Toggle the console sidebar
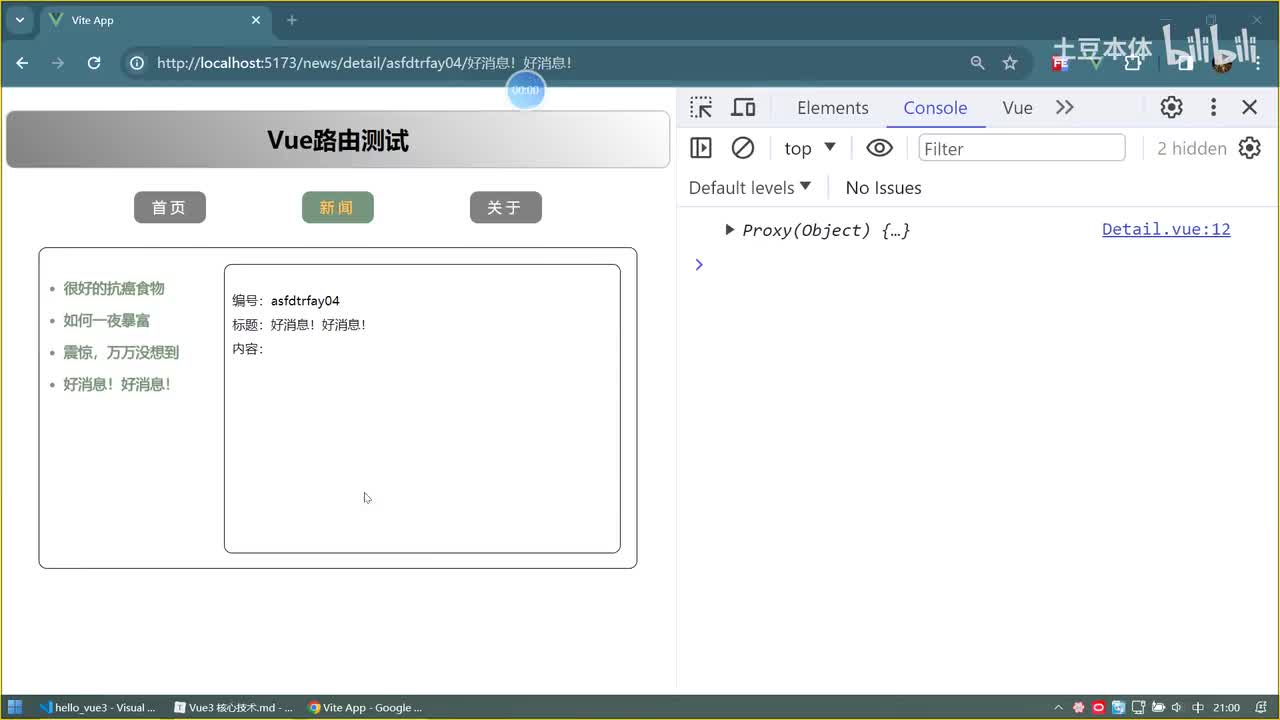Viewport: 1280px width, 720px height. point(701,148)
